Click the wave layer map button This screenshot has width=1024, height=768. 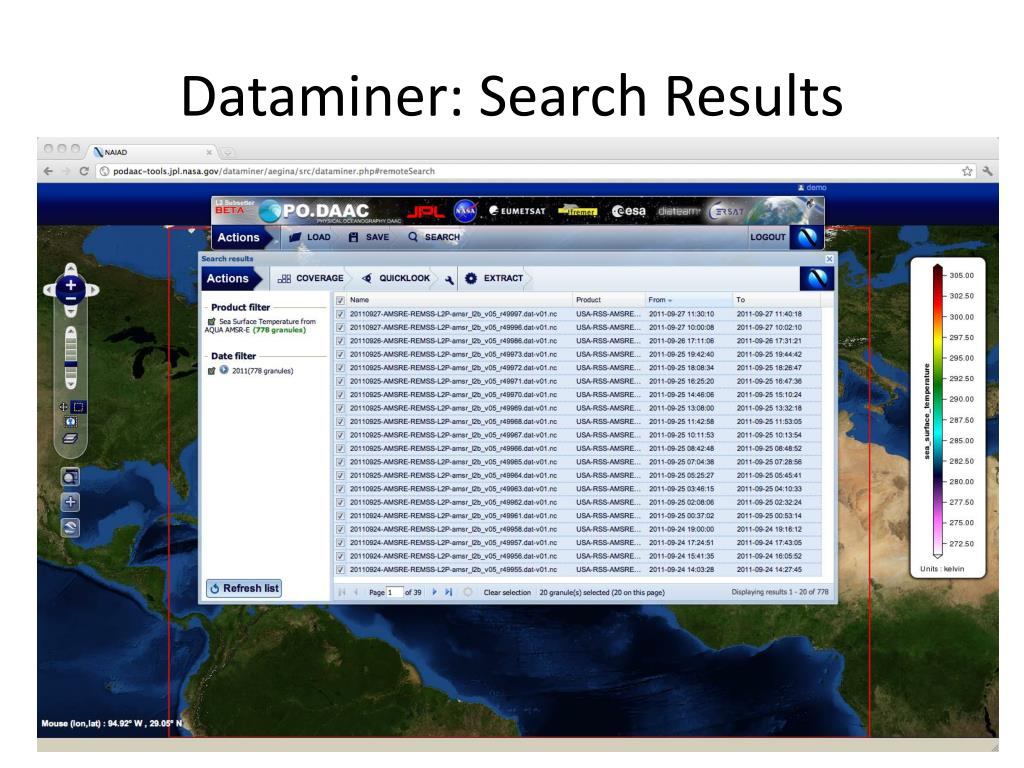click(71, 527)
